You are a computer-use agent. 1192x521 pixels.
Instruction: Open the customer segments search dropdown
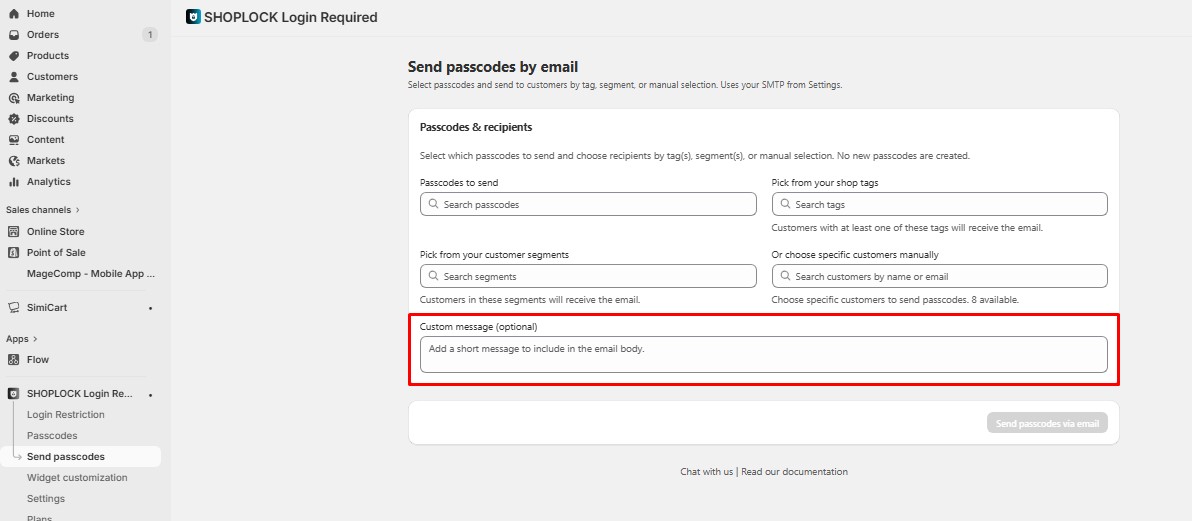tap(588, 276)
